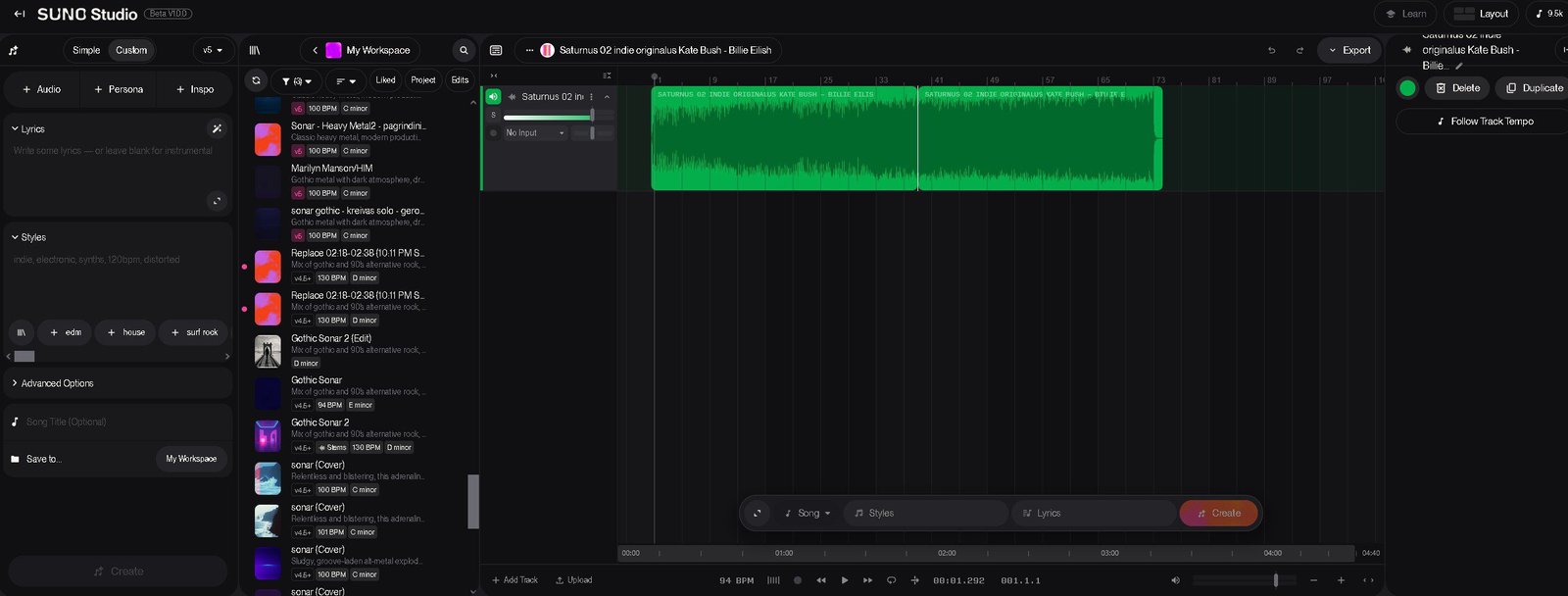The height and width of the screenshot is (596, 1568).
Task: Click the redo arrow icon
Action: point(1299,50)
